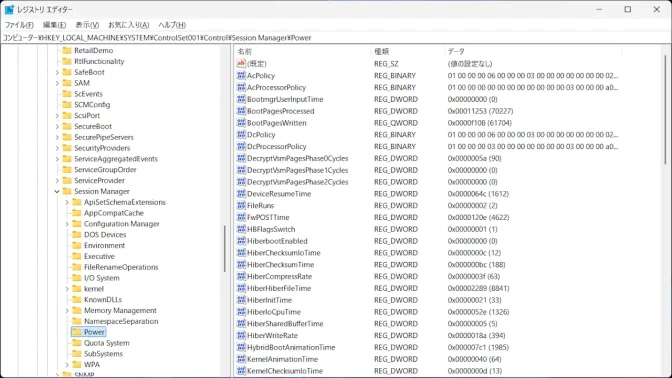This screenshot has width=672, height=378.
Task: Select the KernelChecksumIoTime value name
Action: click(285, 371)
